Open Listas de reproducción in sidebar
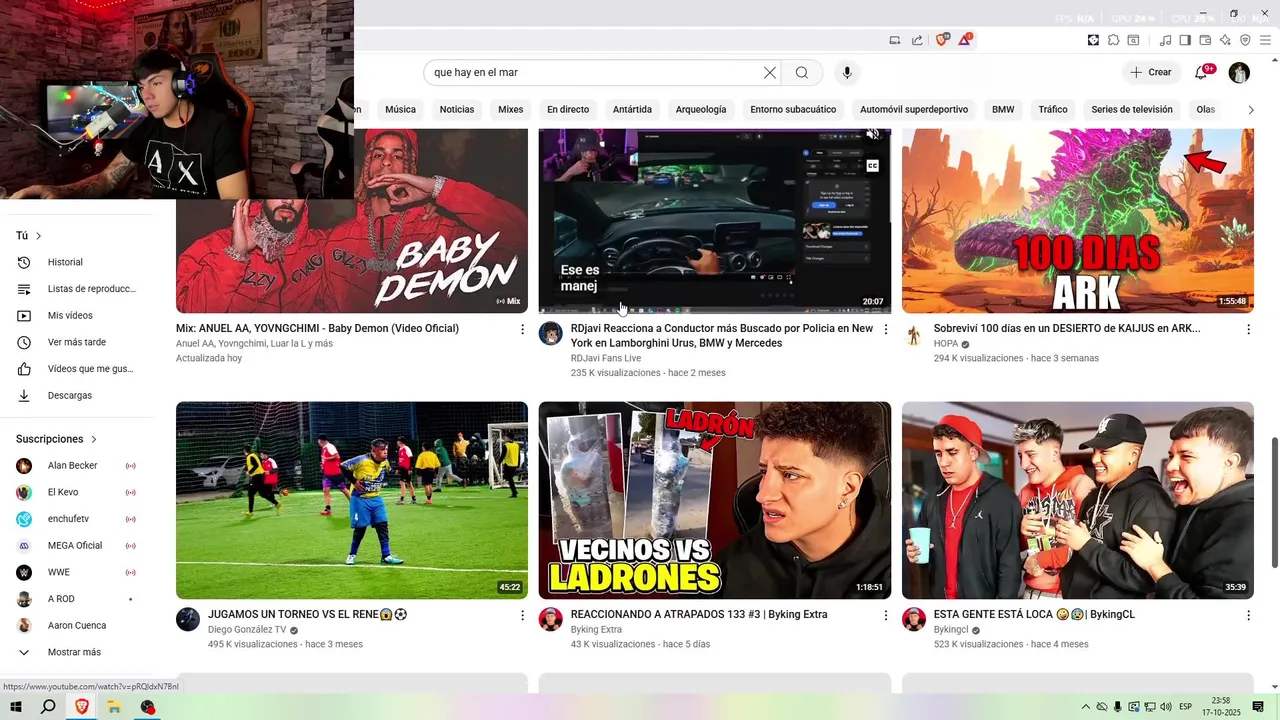Viewport: 1280px width, 720px height. tap(76, 289)
